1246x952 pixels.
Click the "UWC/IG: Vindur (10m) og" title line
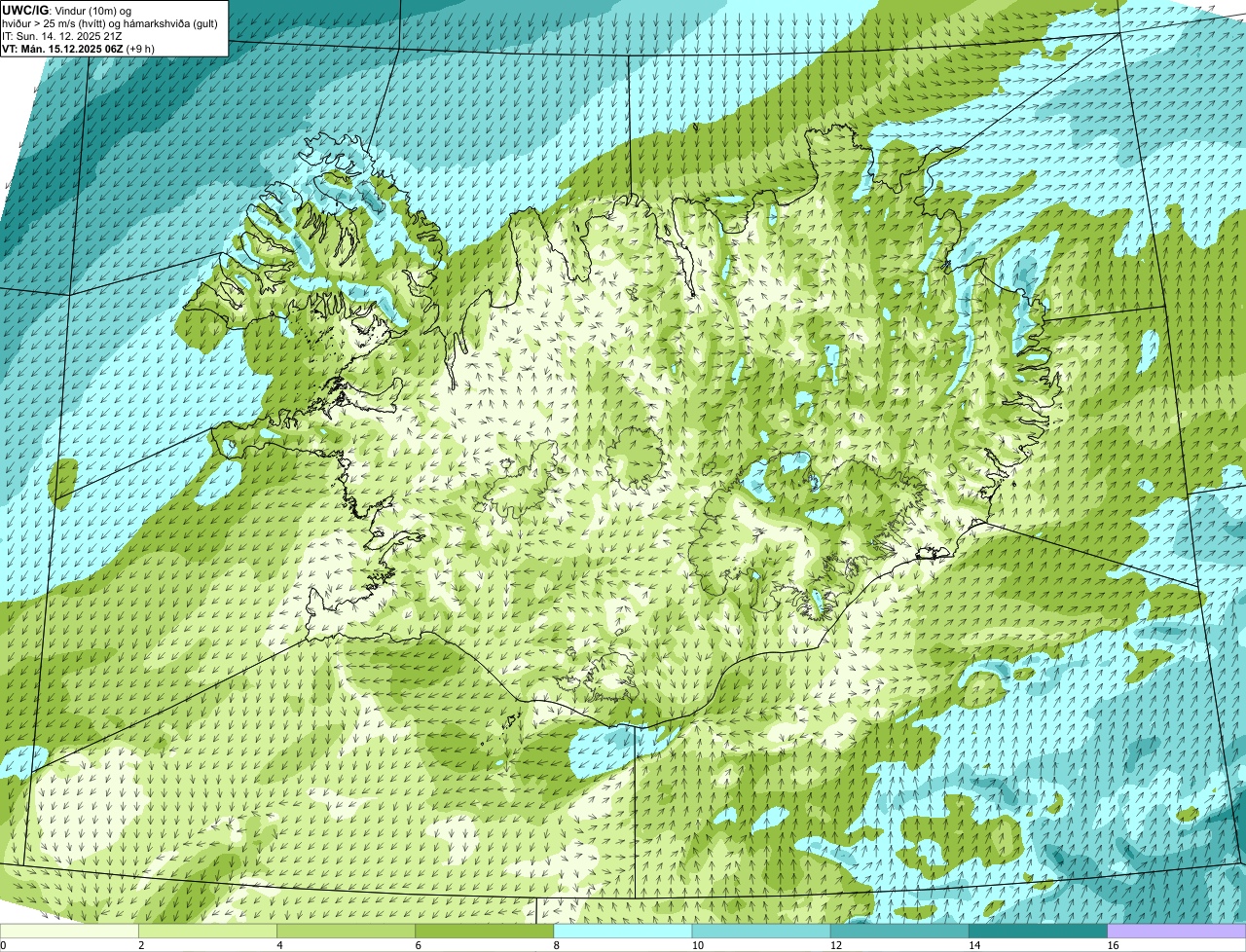(x=67, y=10)
